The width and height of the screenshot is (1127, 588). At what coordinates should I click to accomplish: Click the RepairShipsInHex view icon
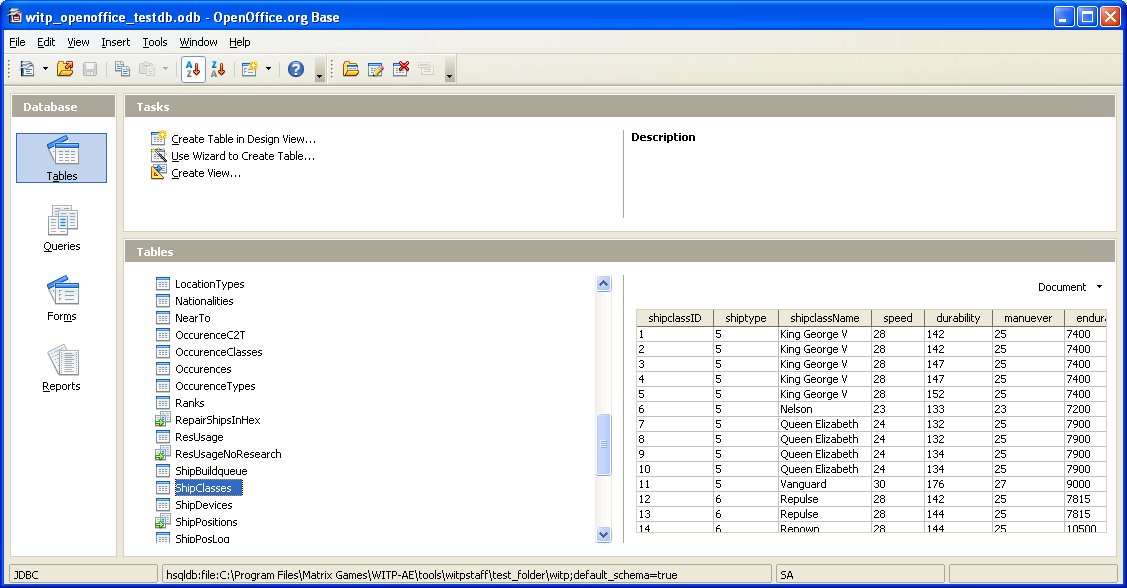[x=163, y=420]
